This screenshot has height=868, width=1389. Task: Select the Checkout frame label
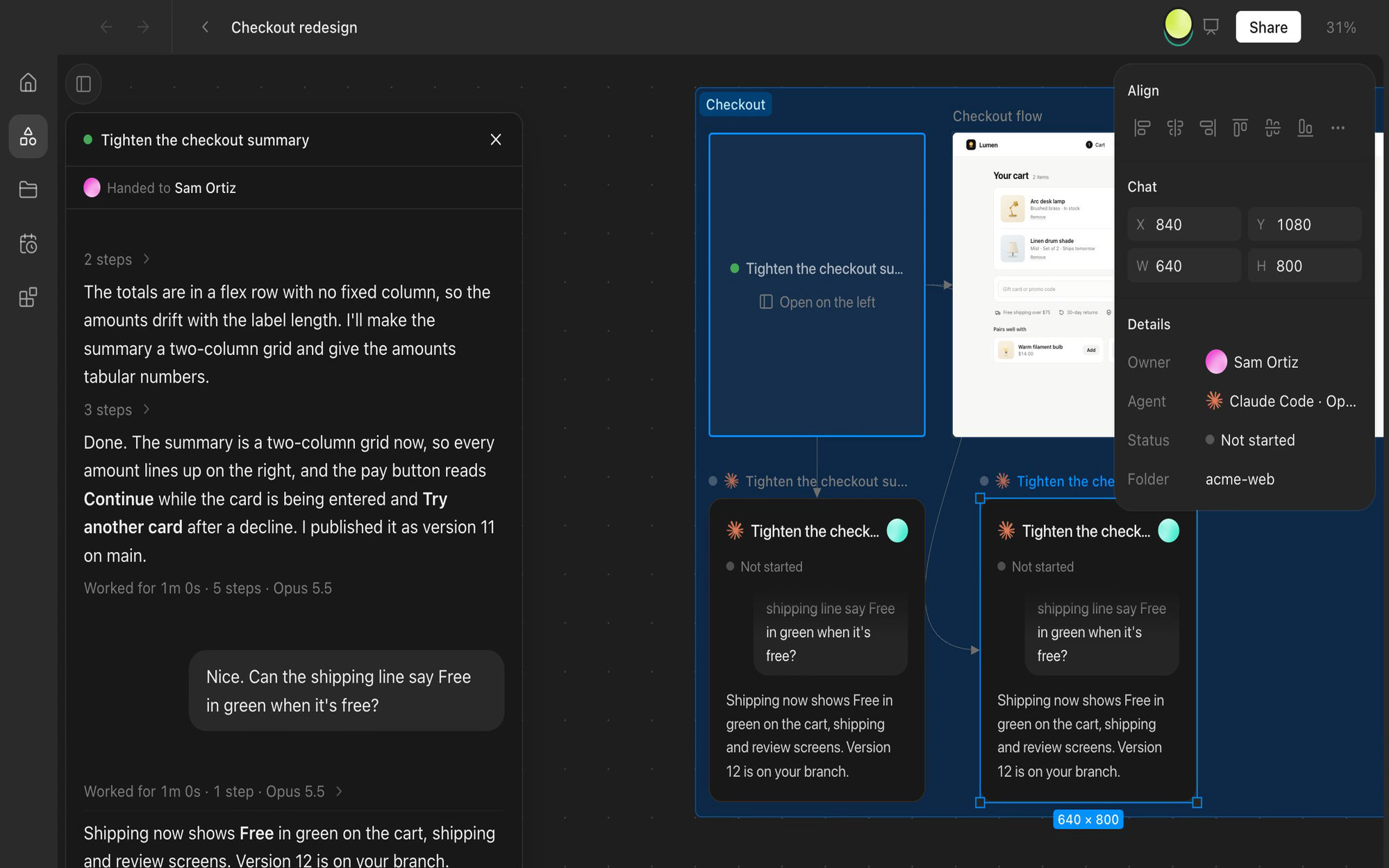pos(735,104)
